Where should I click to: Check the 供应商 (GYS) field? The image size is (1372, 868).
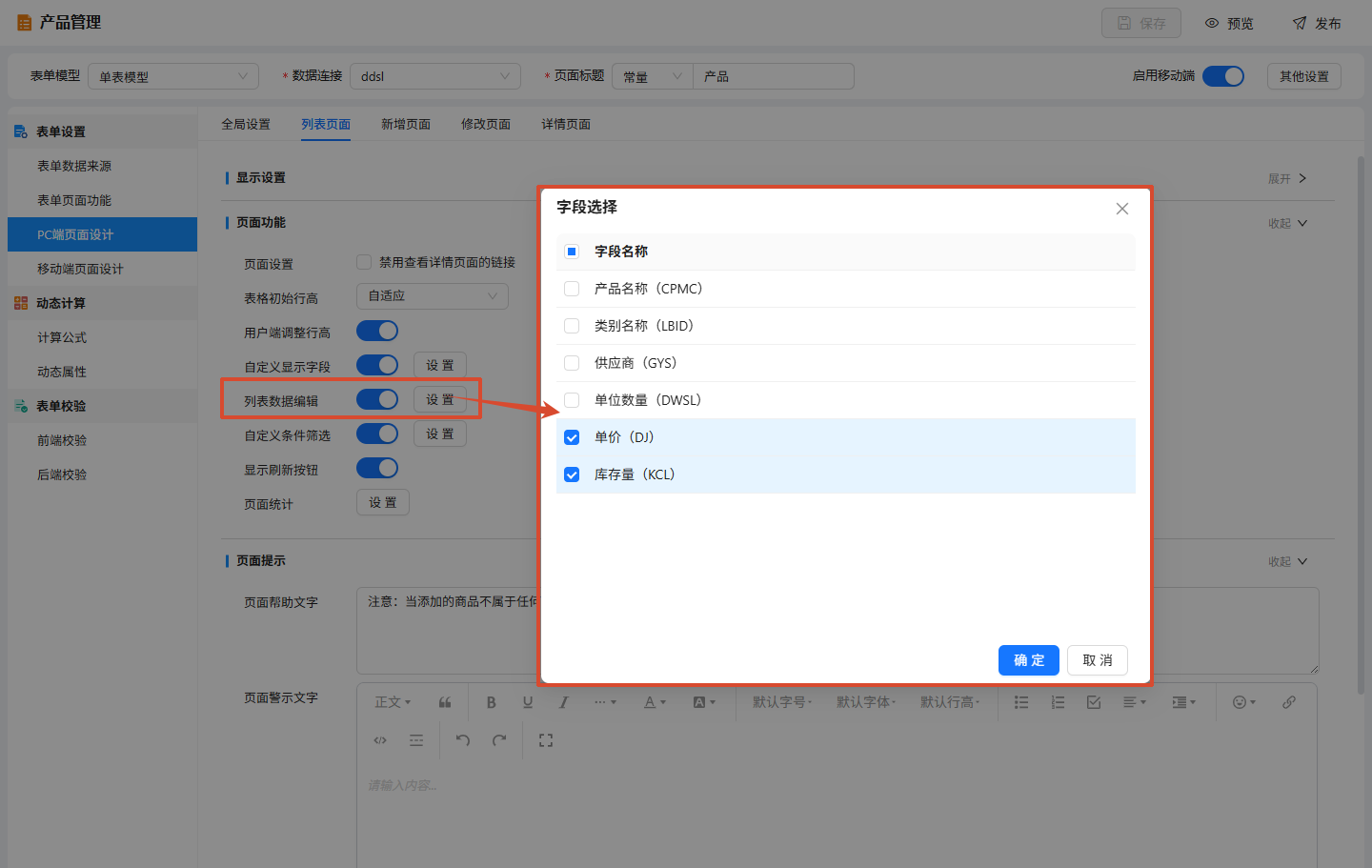pyautogui.click(x=572, y=363)
